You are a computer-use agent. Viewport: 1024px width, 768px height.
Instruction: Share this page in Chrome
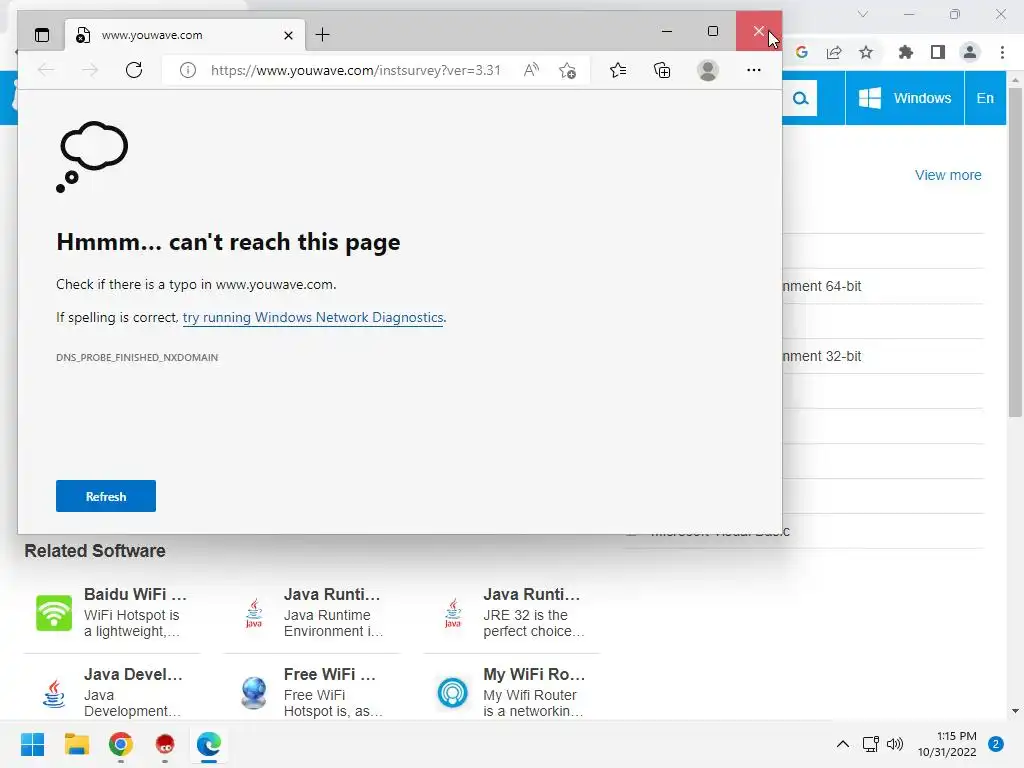[x=834, y=52]
